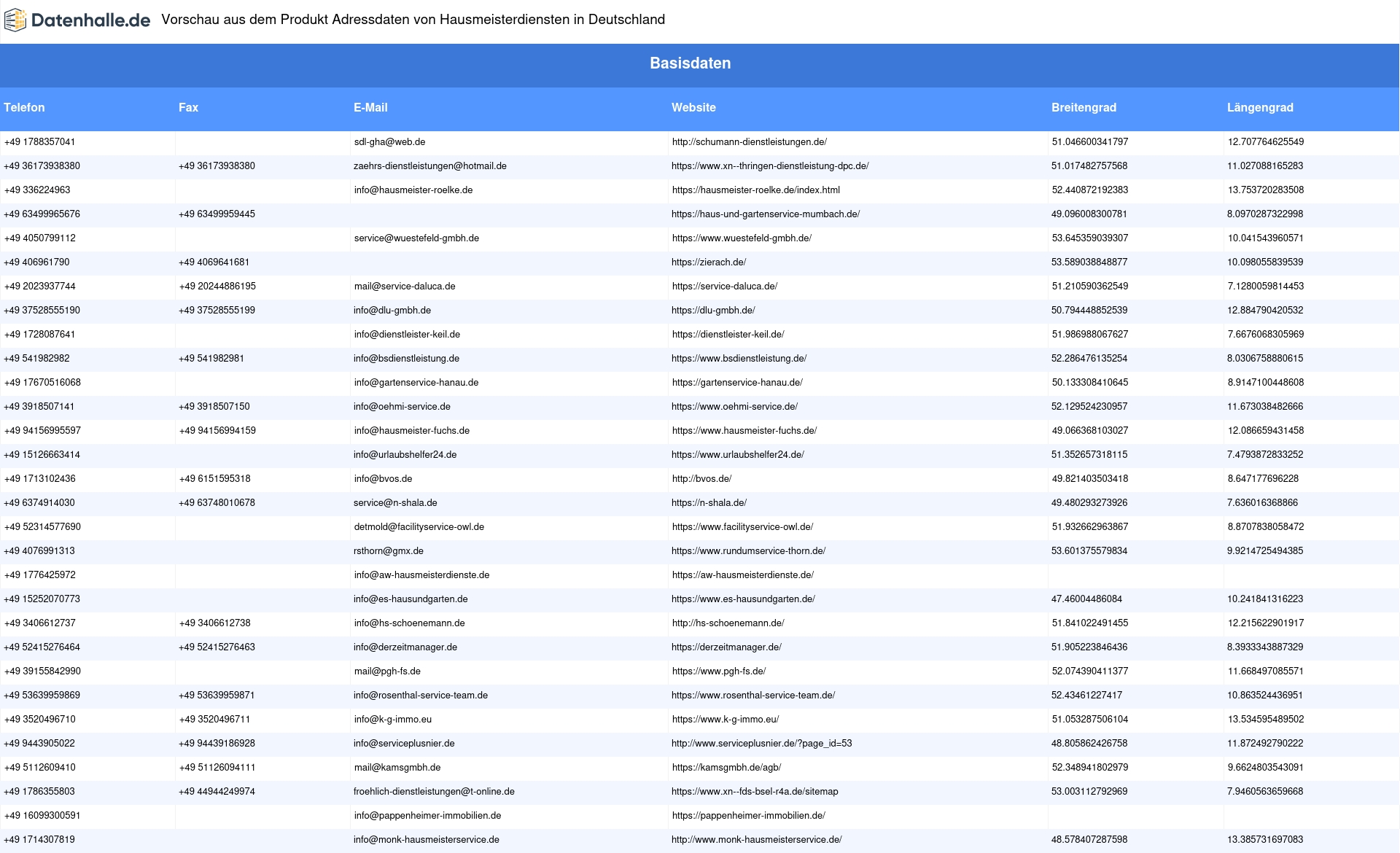Select longitude value 8.647177696228
This screenshot has height=853, width=1400.
[x=1263, y=479]
